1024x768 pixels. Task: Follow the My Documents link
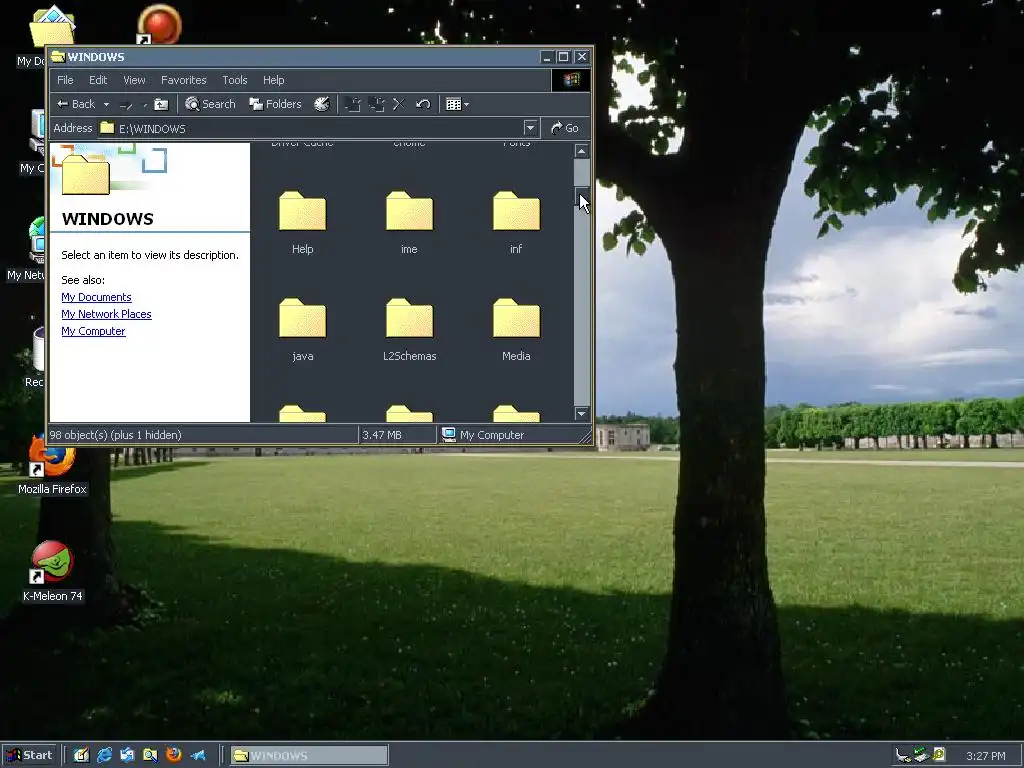[x=96, y=297]
